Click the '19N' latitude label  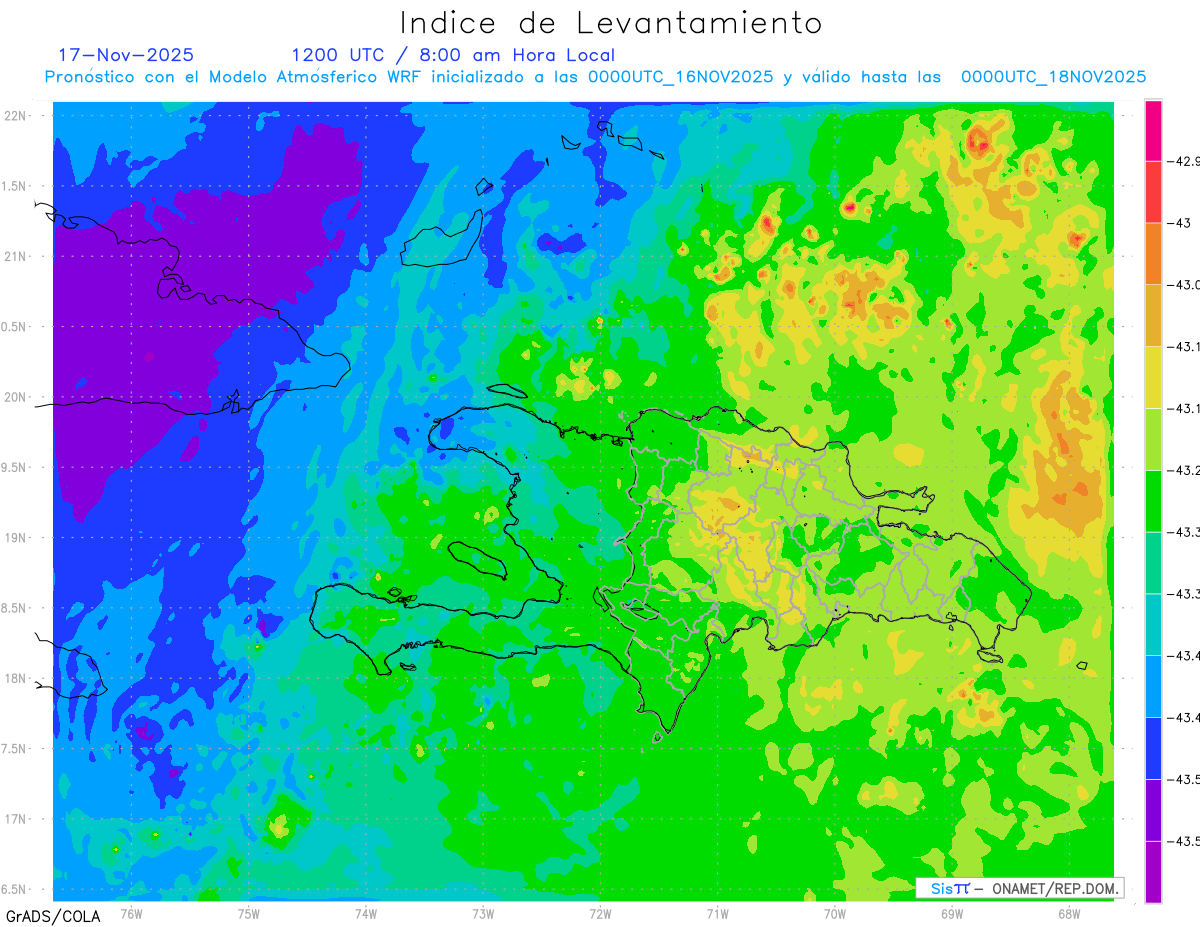[x=17, y=538]
